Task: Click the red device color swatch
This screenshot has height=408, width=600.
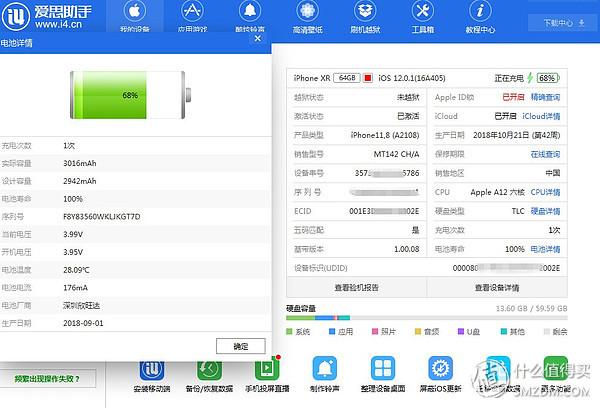Action: tap(368, 78)
